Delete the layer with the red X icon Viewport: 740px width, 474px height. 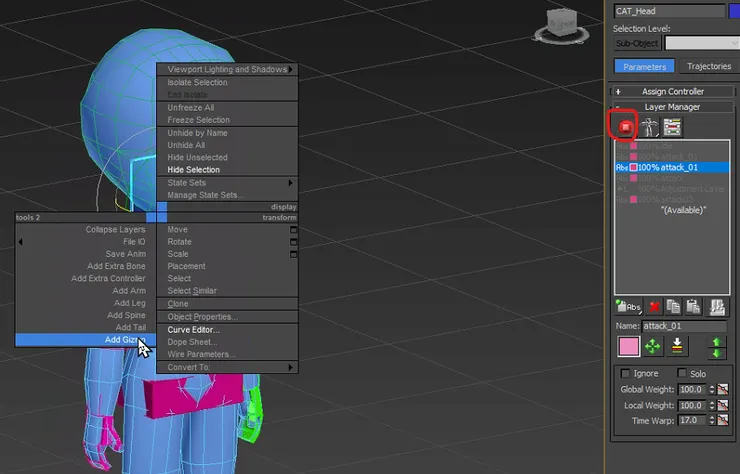654,306
